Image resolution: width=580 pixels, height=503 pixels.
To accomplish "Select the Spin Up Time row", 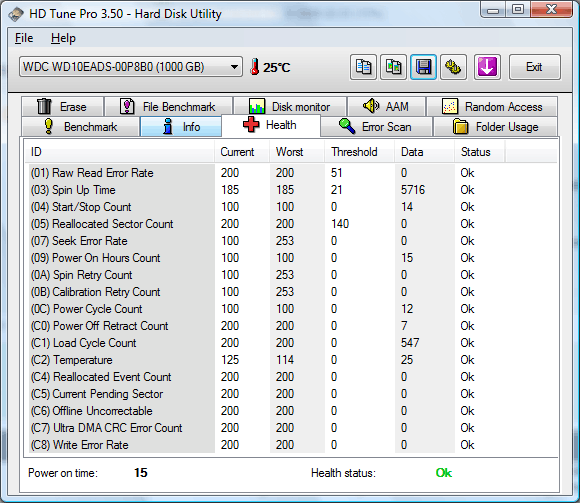I will [x=291, y=190].
